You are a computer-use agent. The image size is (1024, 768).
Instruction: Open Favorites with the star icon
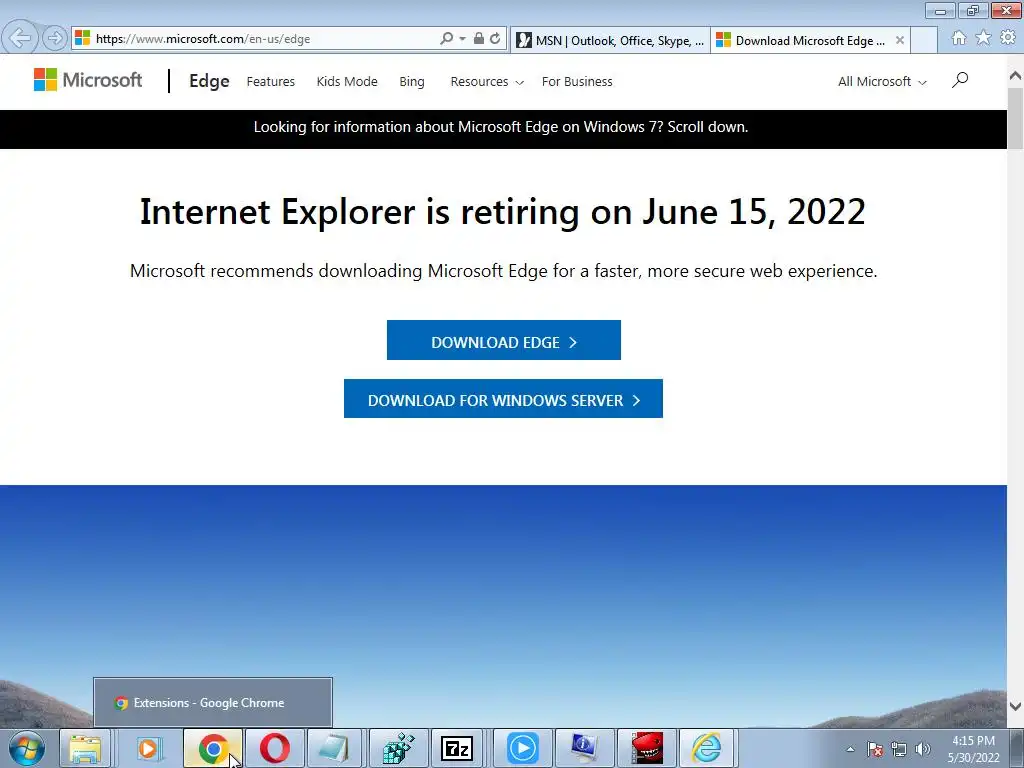pos(983,38)
